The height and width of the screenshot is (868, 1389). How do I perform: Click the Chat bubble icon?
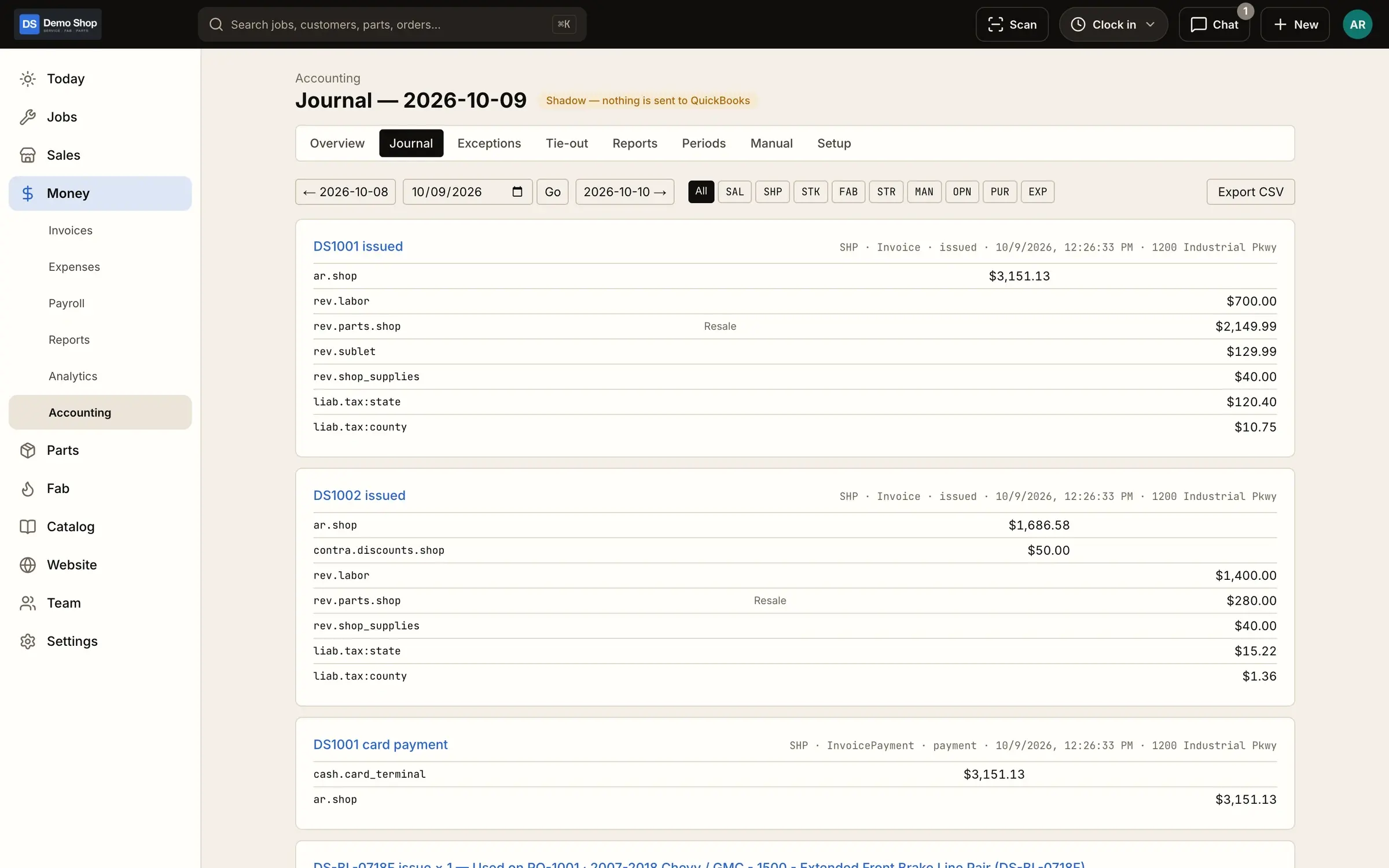pos(1198,24)
